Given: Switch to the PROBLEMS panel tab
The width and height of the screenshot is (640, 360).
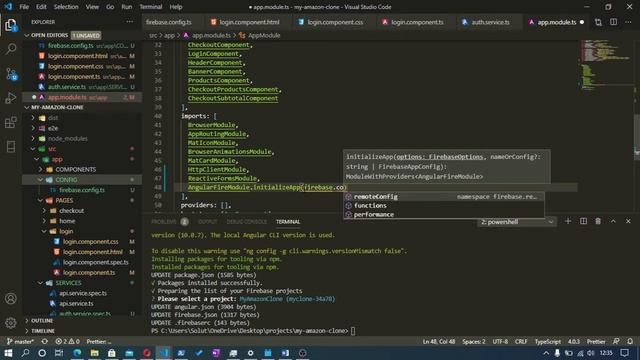Looking at the screenshot, I should pyautogui.click(x=164, y=222).
